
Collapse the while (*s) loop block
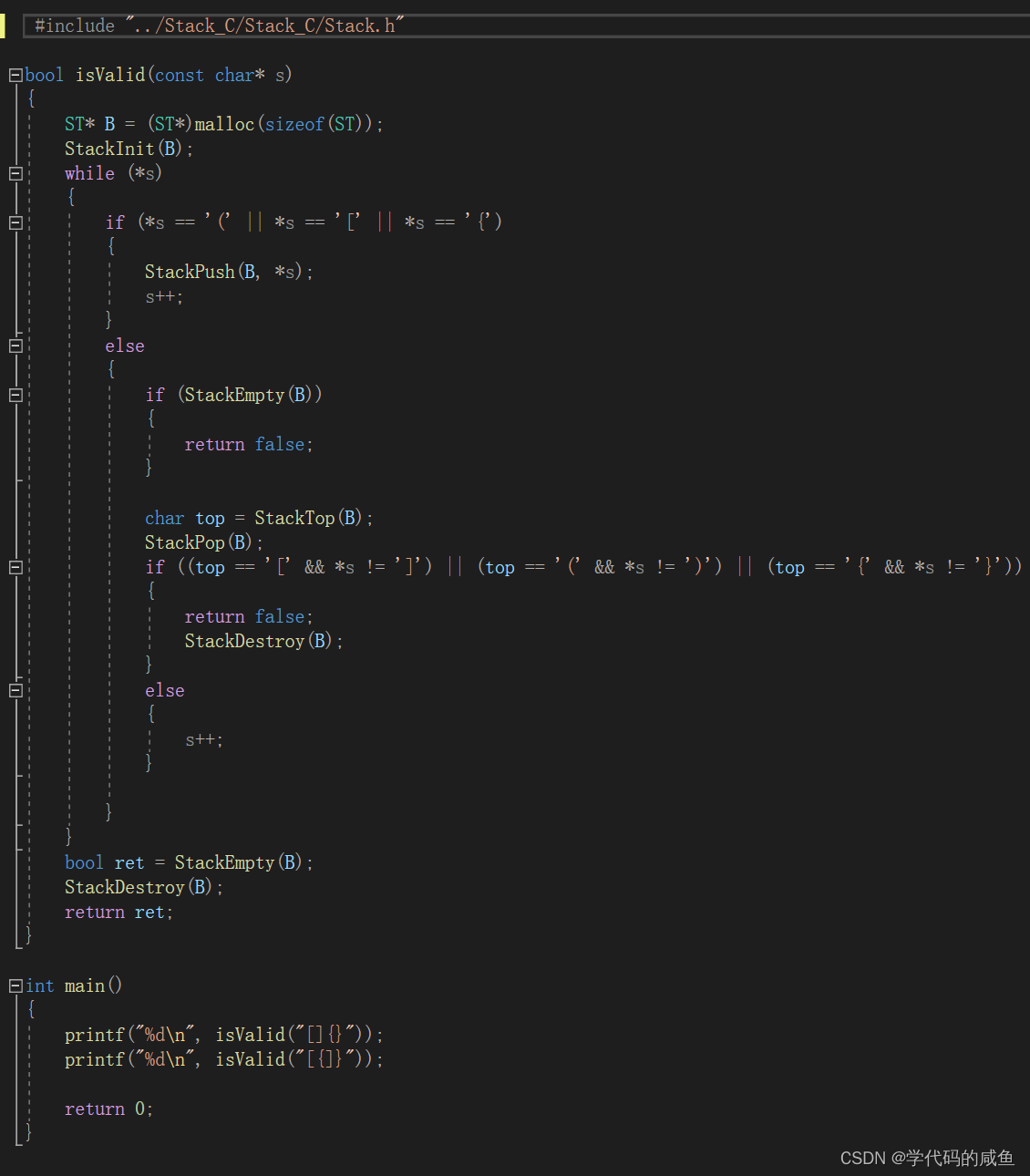tap(15, 173)
